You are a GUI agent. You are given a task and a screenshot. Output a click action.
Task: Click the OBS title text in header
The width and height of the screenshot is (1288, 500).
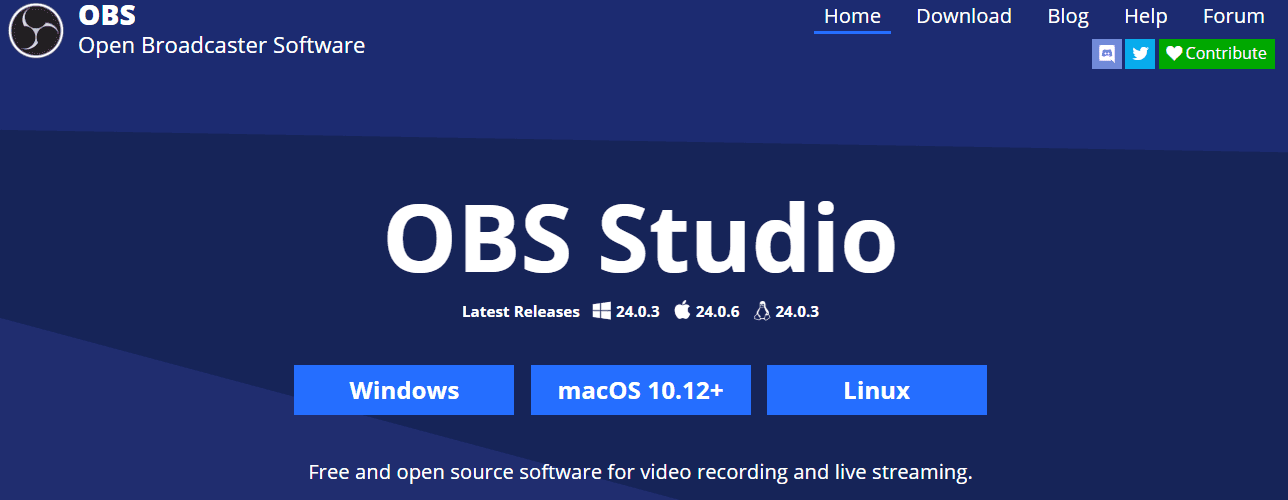click(107, 16)
